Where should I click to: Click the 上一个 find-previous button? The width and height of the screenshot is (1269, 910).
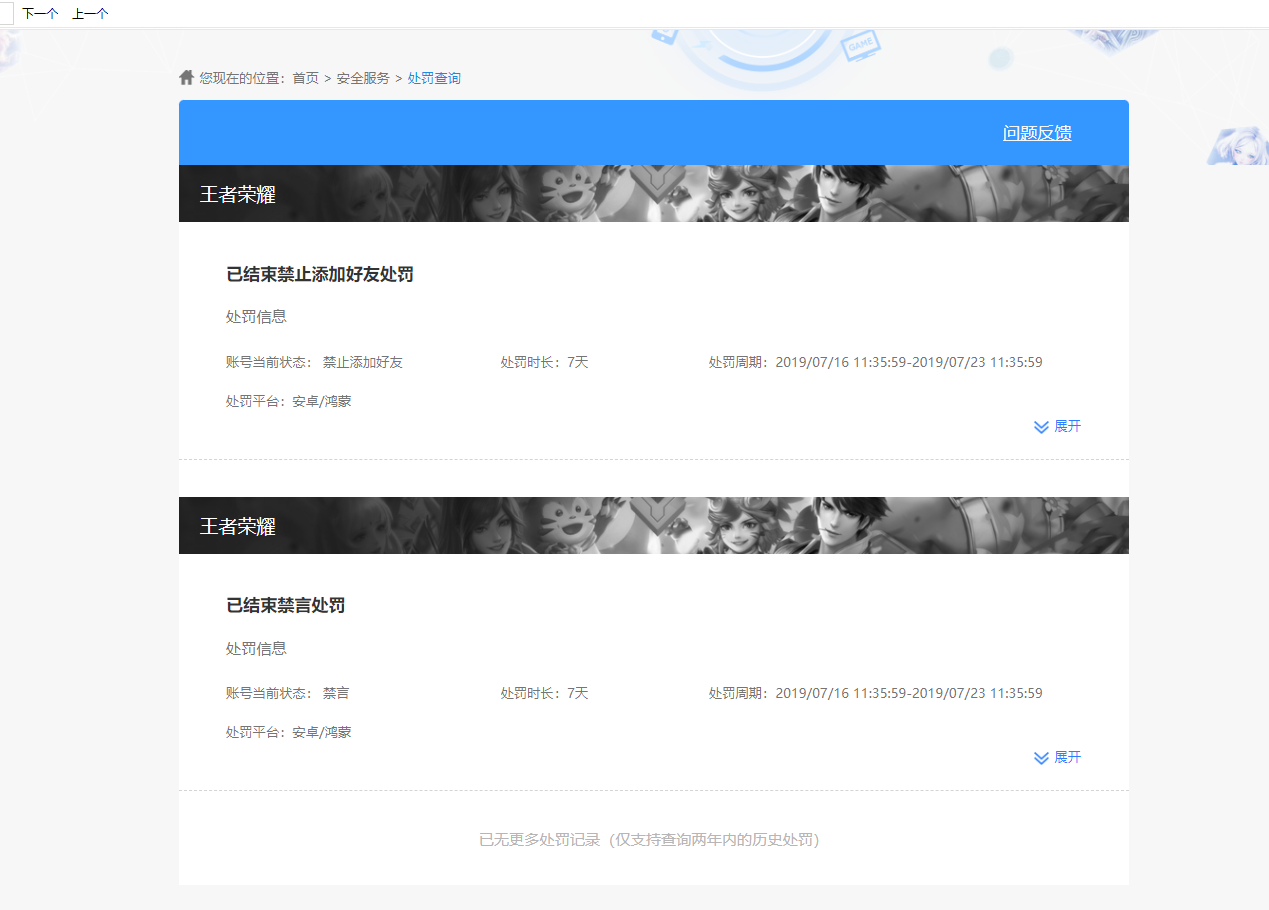[90, 13]
